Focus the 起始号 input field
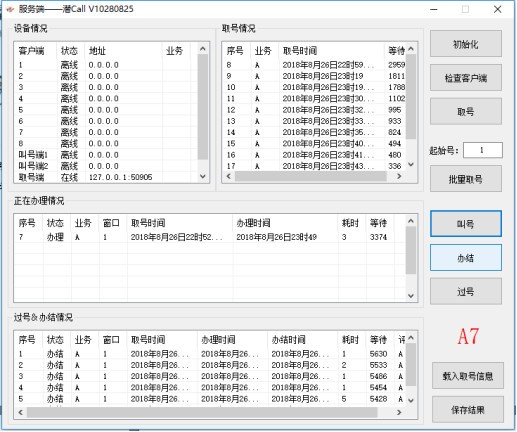The height and width of the screenshot is (432, 517). click(x=482, y=150)
